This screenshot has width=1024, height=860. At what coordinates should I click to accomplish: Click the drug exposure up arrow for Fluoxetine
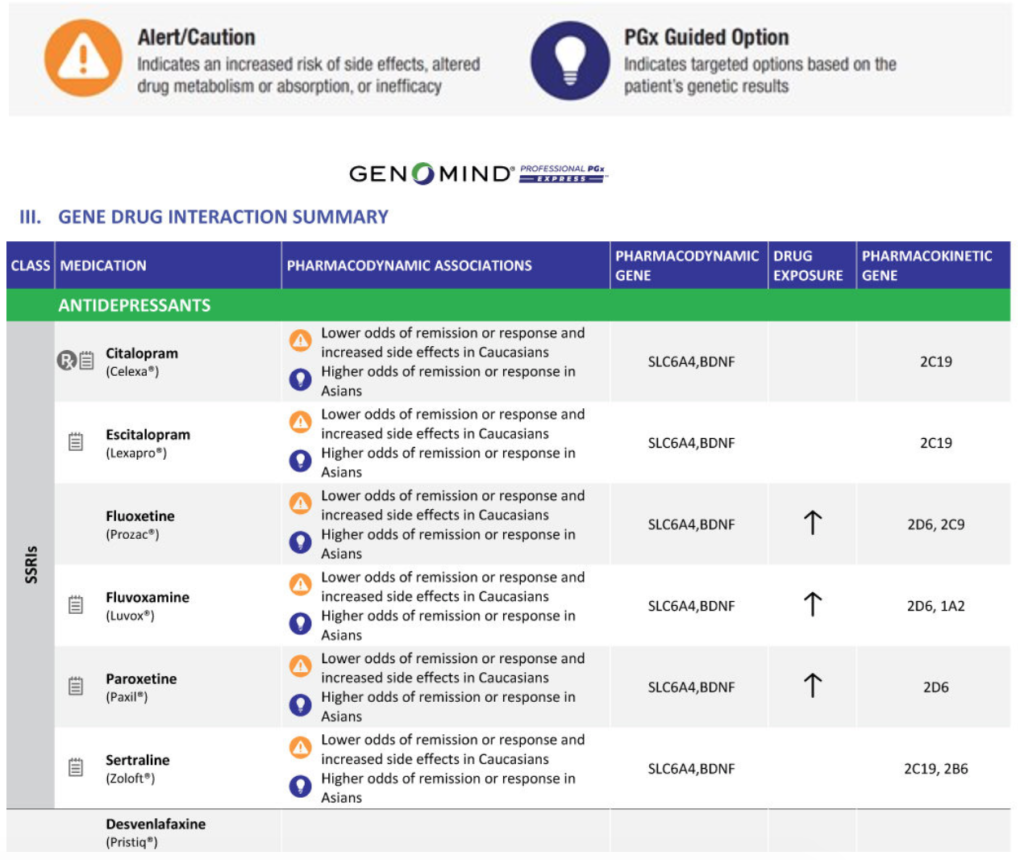tap(812, 523)
